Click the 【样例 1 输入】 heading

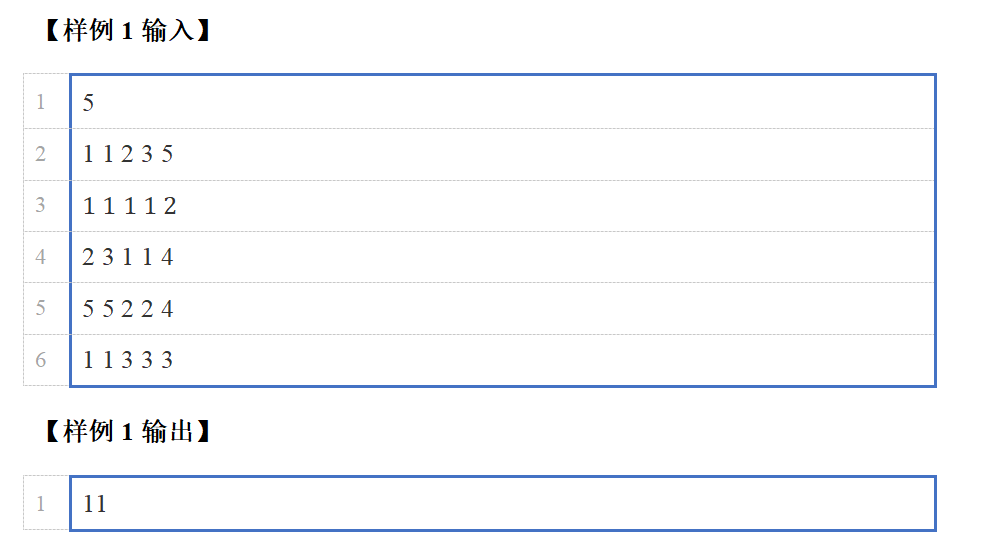(x=127, y=31)
